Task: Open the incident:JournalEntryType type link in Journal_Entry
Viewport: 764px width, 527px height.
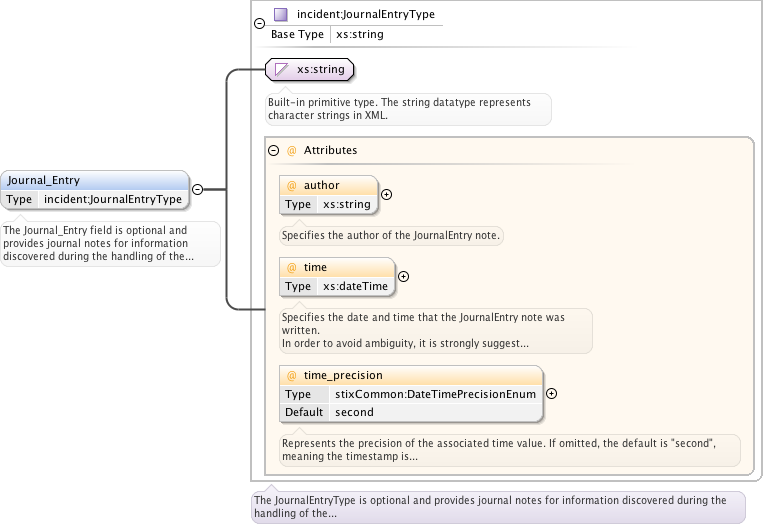Action: 113,199
